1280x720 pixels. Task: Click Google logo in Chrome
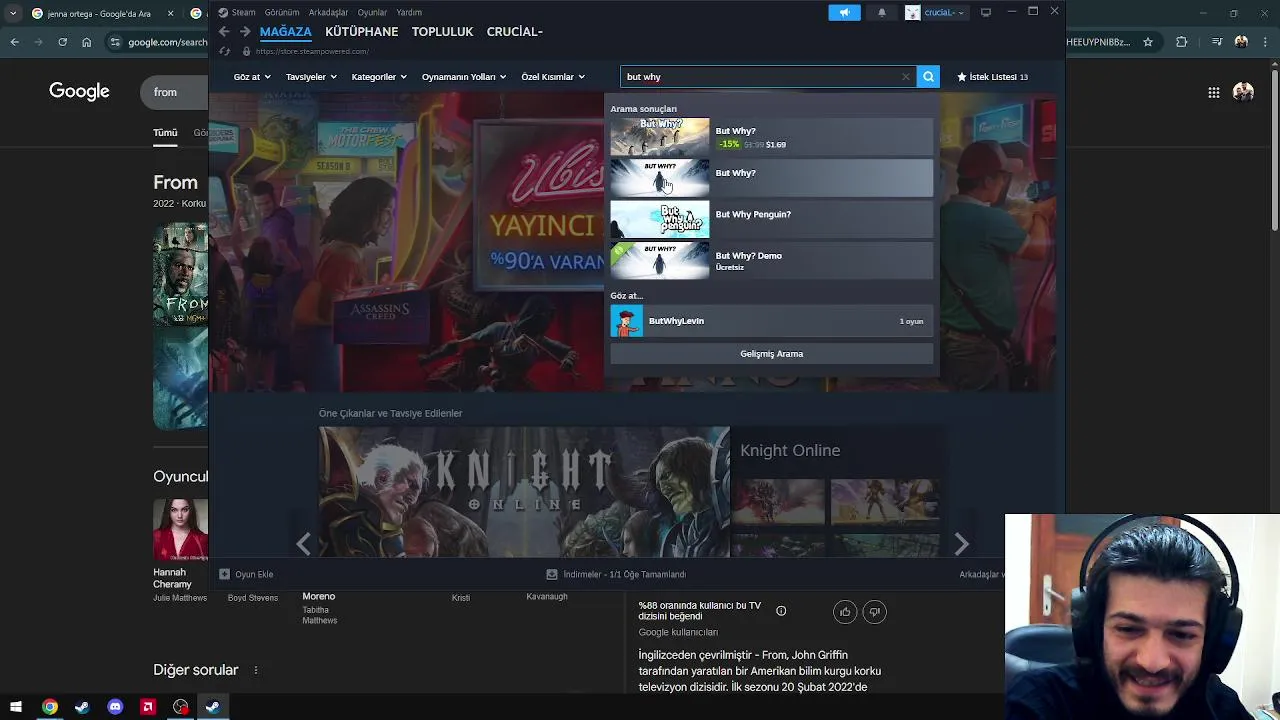click(x=79, y=92)
